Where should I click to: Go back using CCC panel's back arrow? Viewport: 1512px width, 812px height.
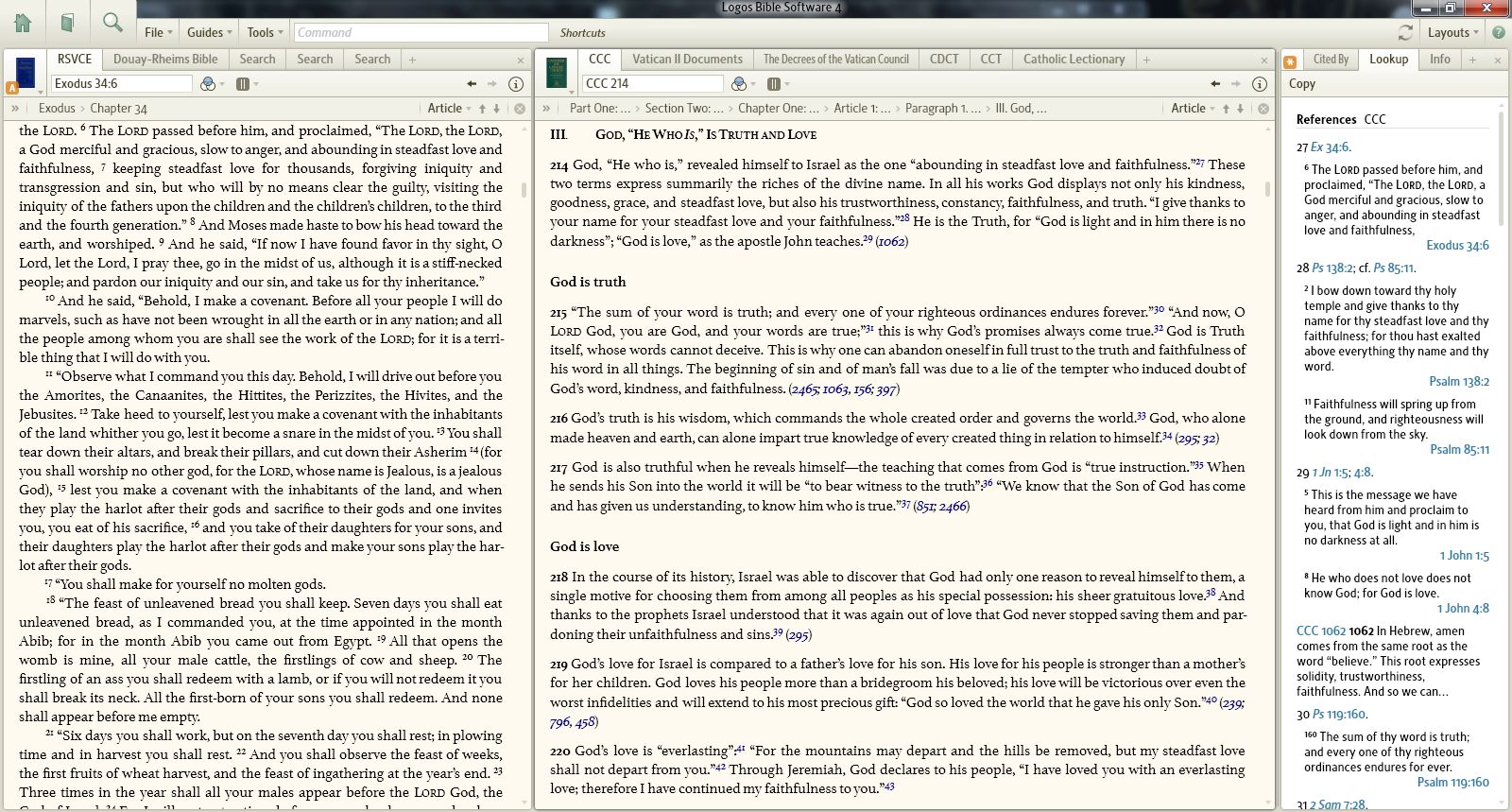pos(1215,84)
